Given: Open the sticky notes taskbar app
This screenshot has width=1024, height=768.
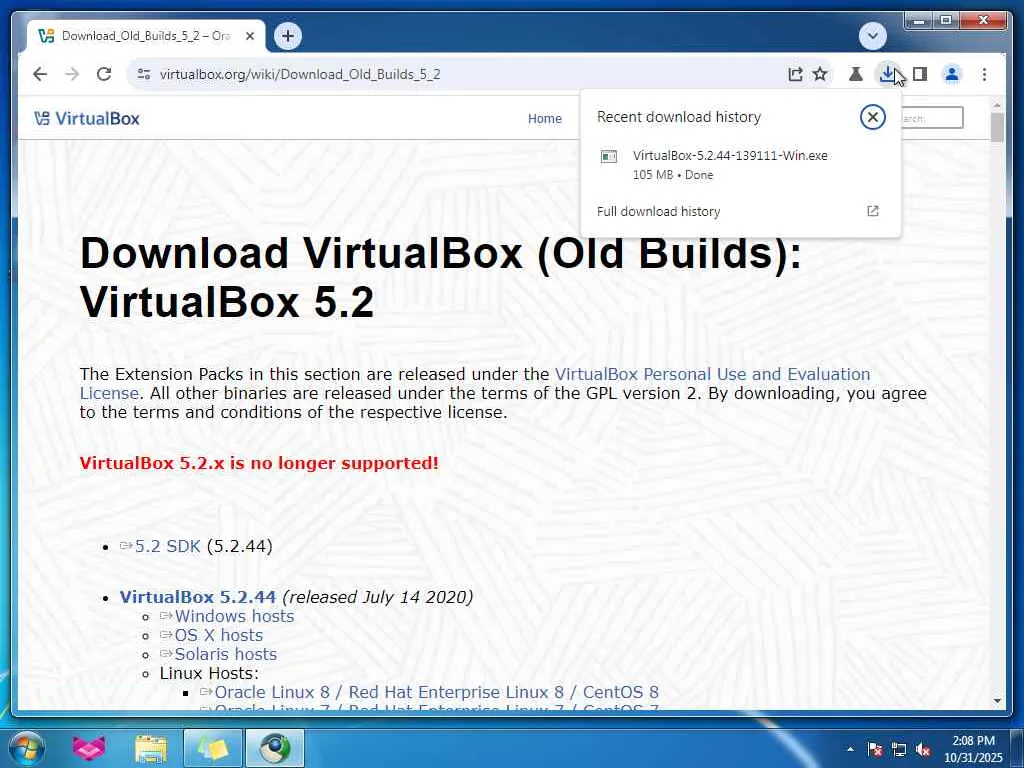Looking at the screenshot, I should click(x=213, y=748).
